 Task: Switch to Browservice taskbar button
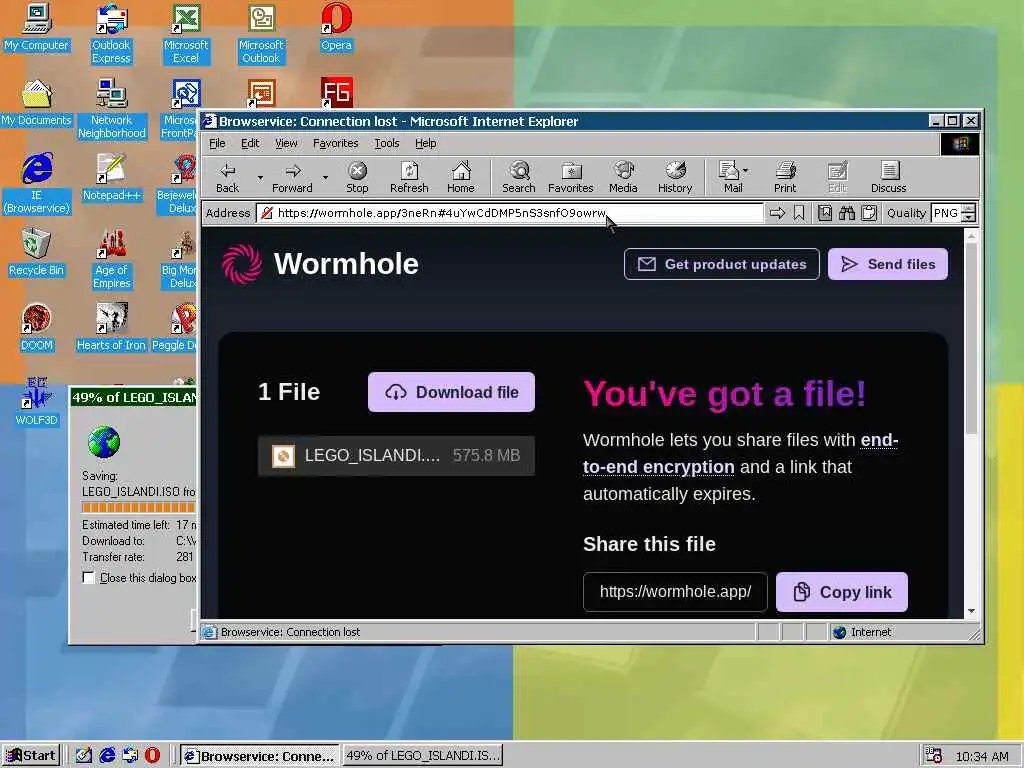pos(260,756)
